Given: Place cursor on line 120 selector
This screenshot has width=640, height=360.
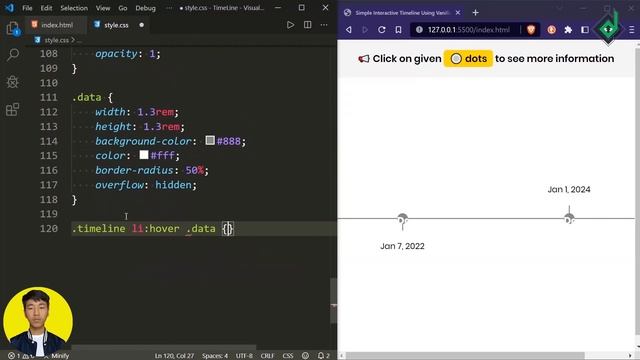Looking at the screenshot, I should click(x=143, y=229).
